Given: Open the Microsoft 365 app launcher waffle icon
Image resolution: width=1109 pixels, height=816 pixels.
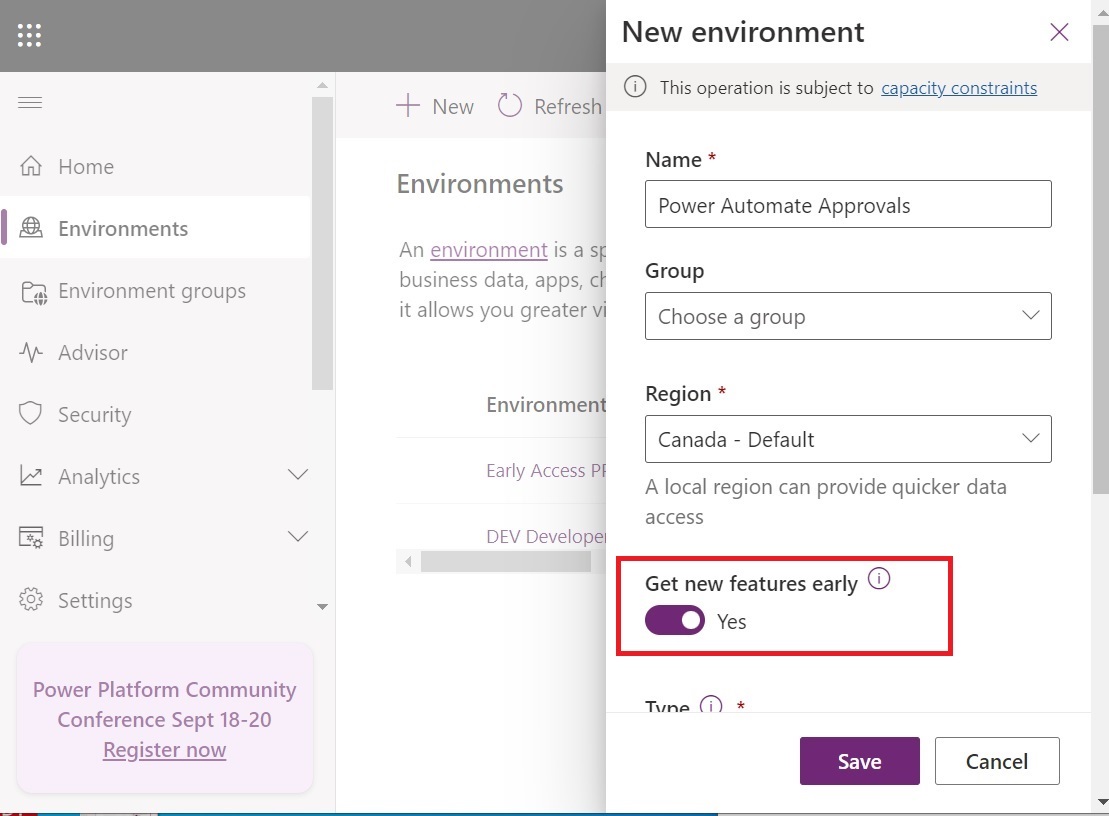Looking at the screenshot, I should [x=28, y=35].
